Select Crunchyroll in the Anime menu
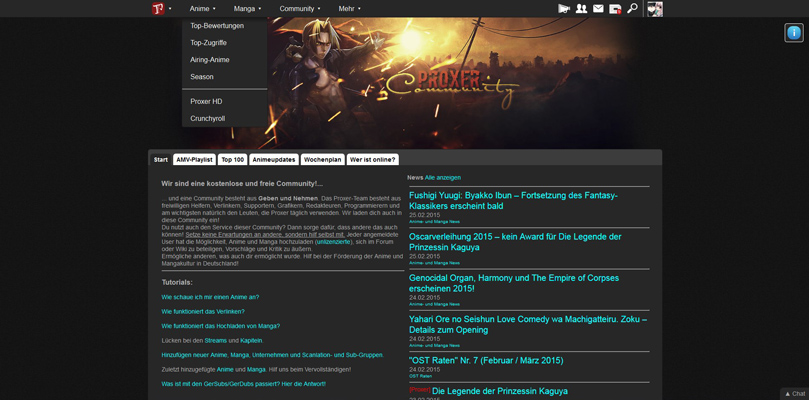 [x=208, y=118]
